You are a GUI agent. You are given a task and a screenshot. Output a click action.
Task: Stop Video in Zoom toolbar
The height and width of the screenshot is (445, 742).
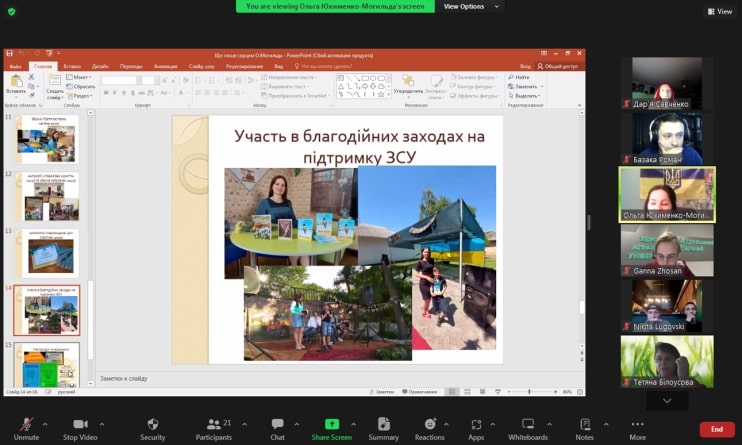pyautogui.click(x=80, y=429)
